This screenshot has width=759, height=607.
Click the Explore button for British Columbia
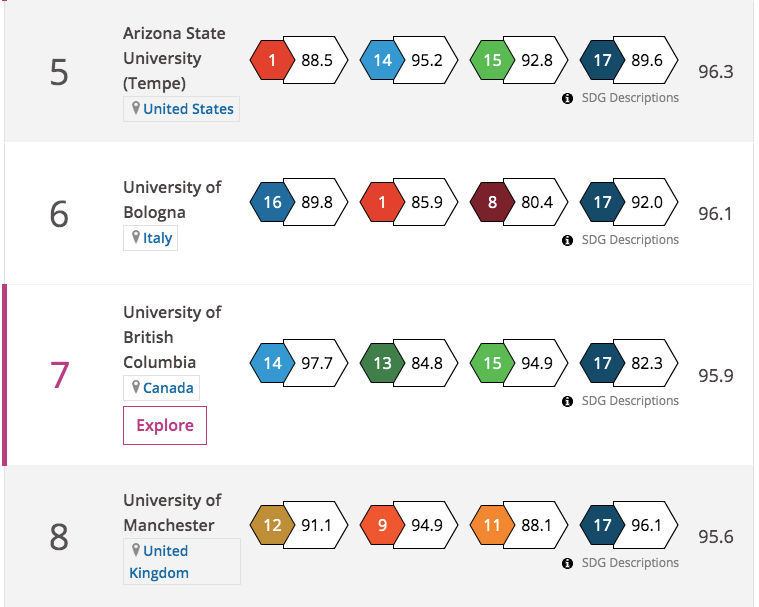(165, 425)
